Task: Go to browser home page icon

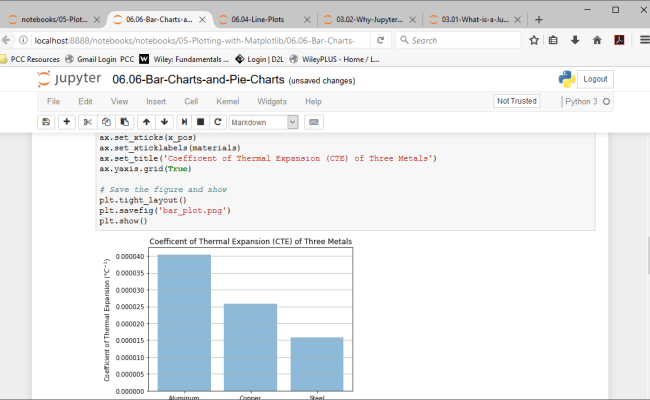Action: coord(597,40)
